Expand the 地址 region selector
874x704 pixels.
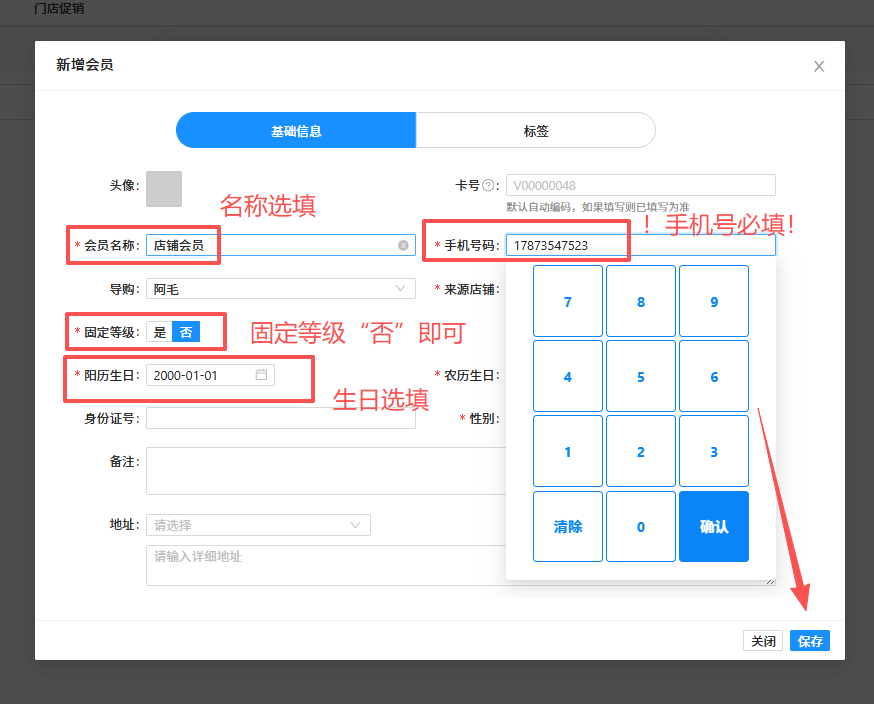tap(258, 525)
